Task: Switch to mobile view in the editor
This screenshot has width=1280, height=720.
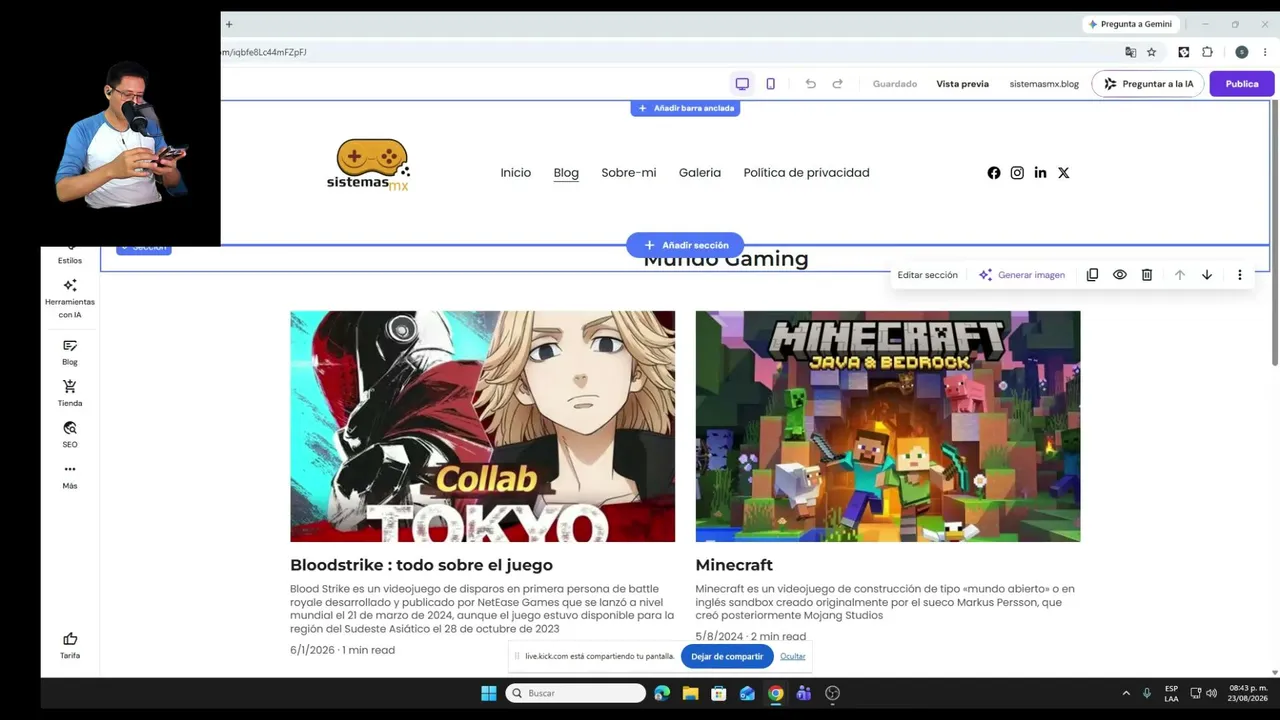Action: (770, 84)
